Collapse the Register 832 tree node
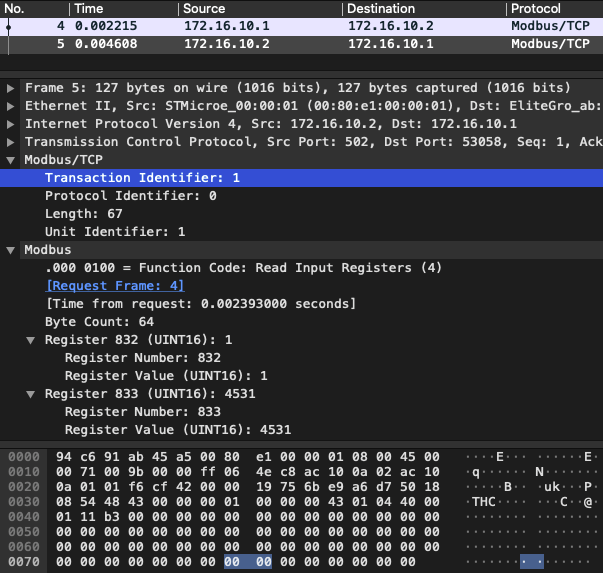This screenshot has height=573, width=603. (31, 340)
